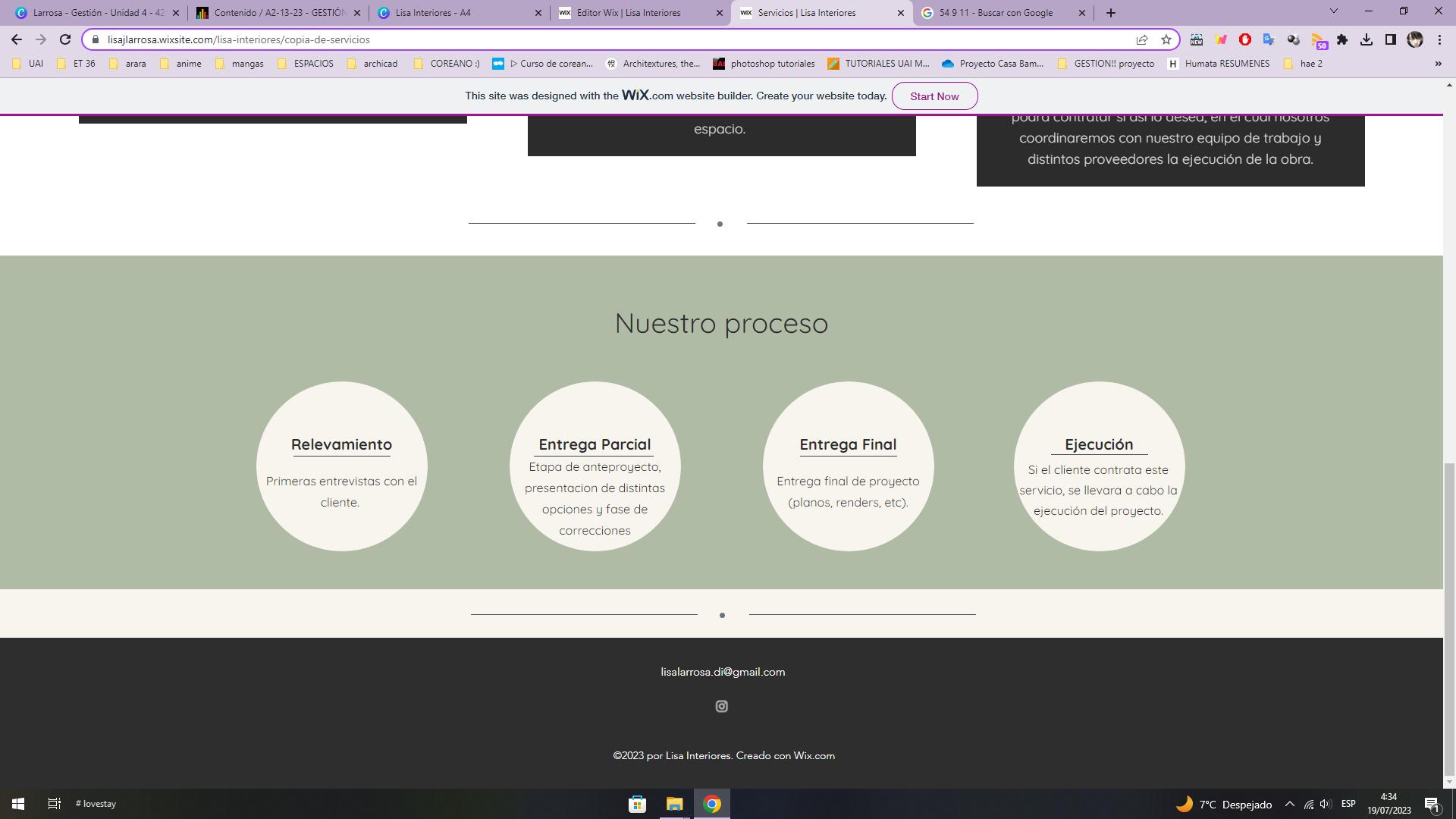The width and height of the screenshot is (1456, 819).
Task: Click the red AdBlock extension icon
Action: (1244, 39)
